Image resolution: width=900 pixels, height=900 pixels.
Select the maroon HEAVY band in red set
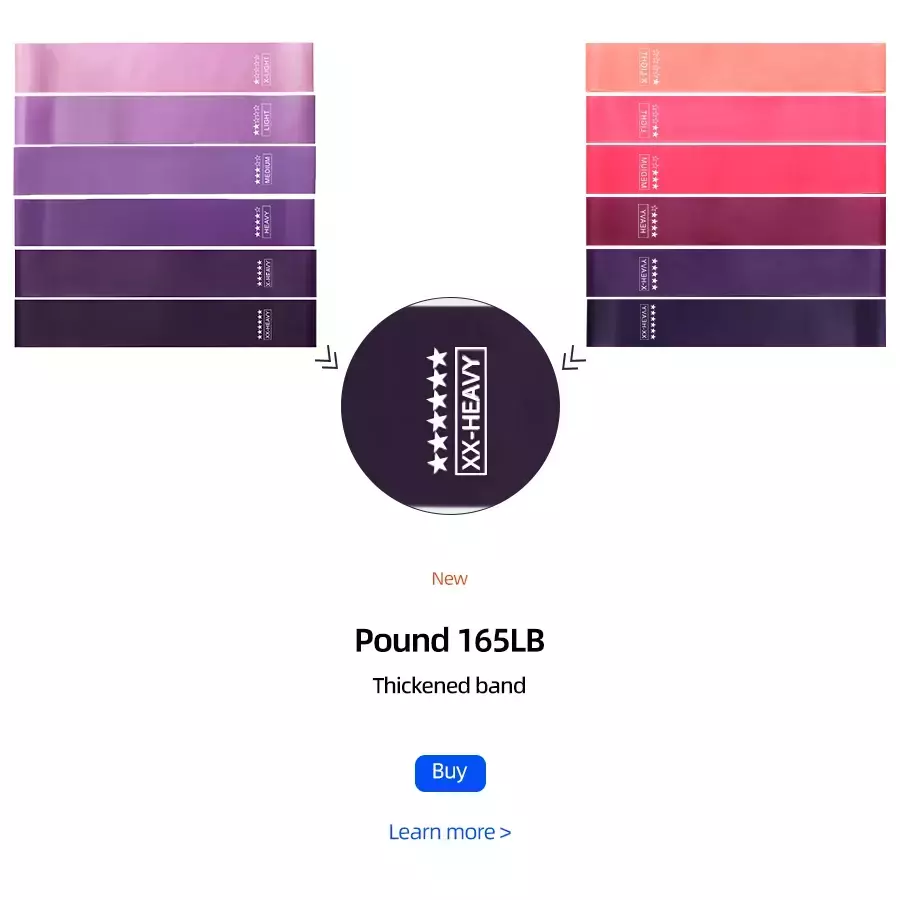click(736, 222)
